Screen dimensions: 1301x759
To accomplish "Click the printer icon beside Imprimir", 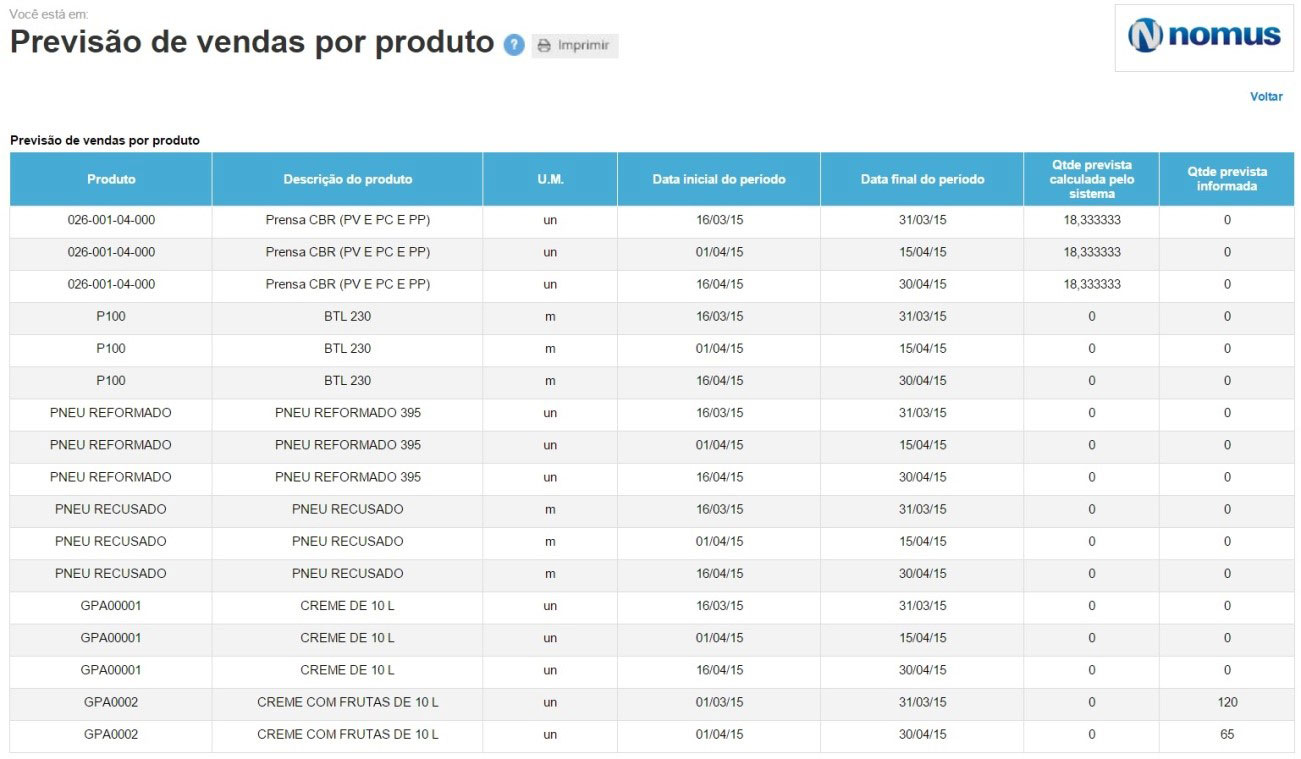I will click(544, 46).
